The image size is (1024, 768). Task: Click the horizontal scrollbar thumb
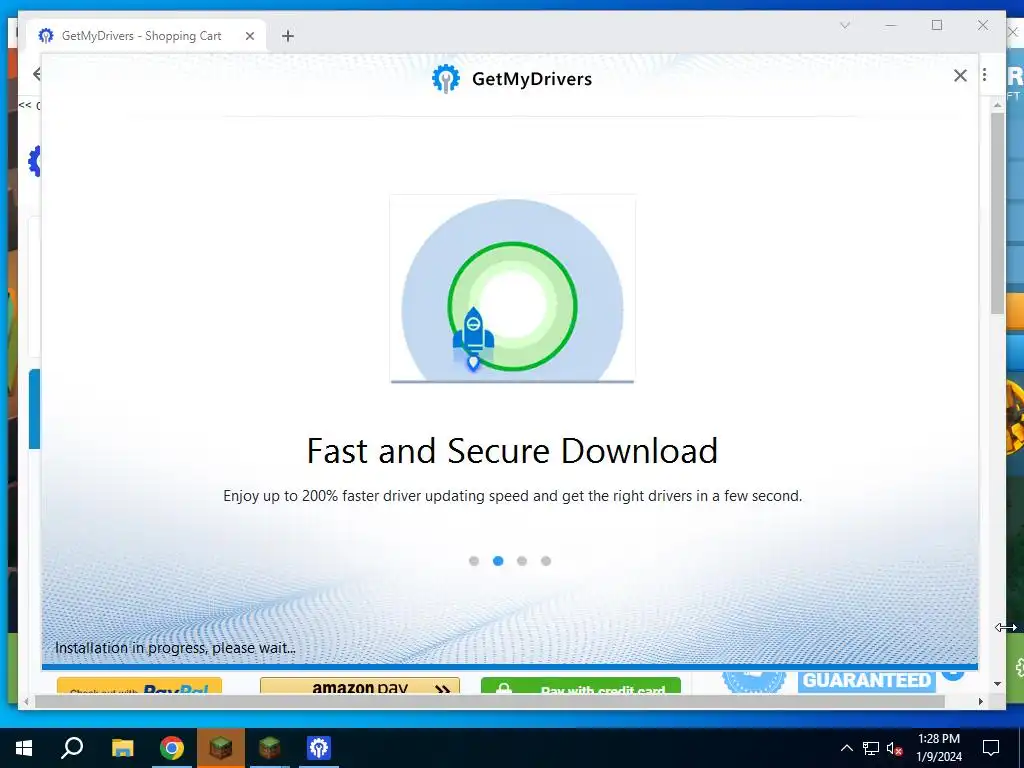tap(490, 702)
